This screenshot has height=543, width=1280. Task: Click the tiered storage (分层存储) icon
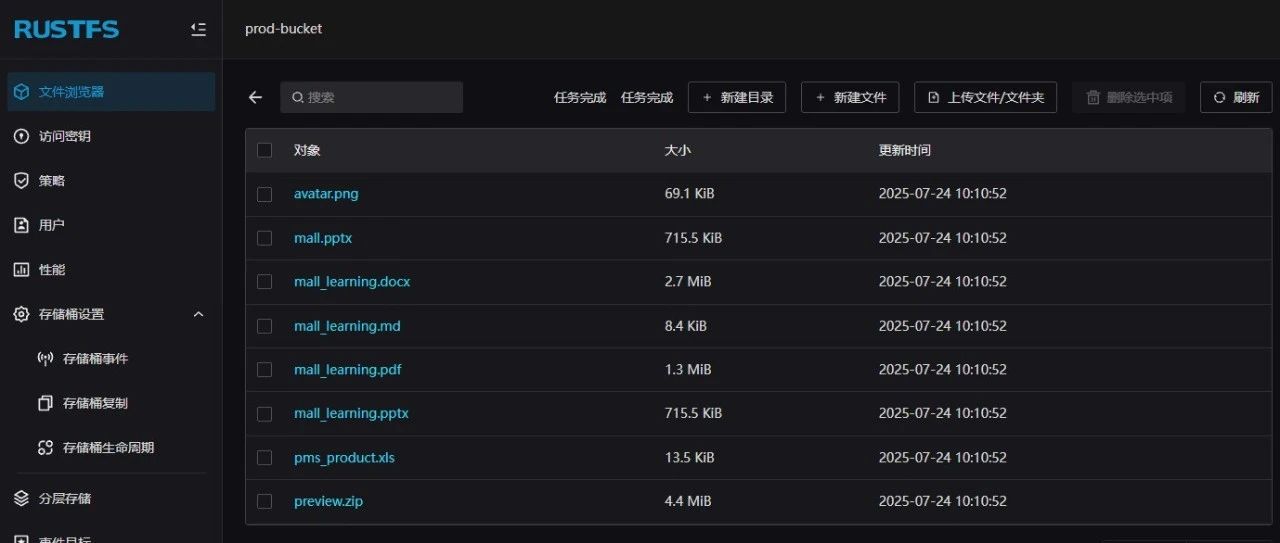click(21, 498)
